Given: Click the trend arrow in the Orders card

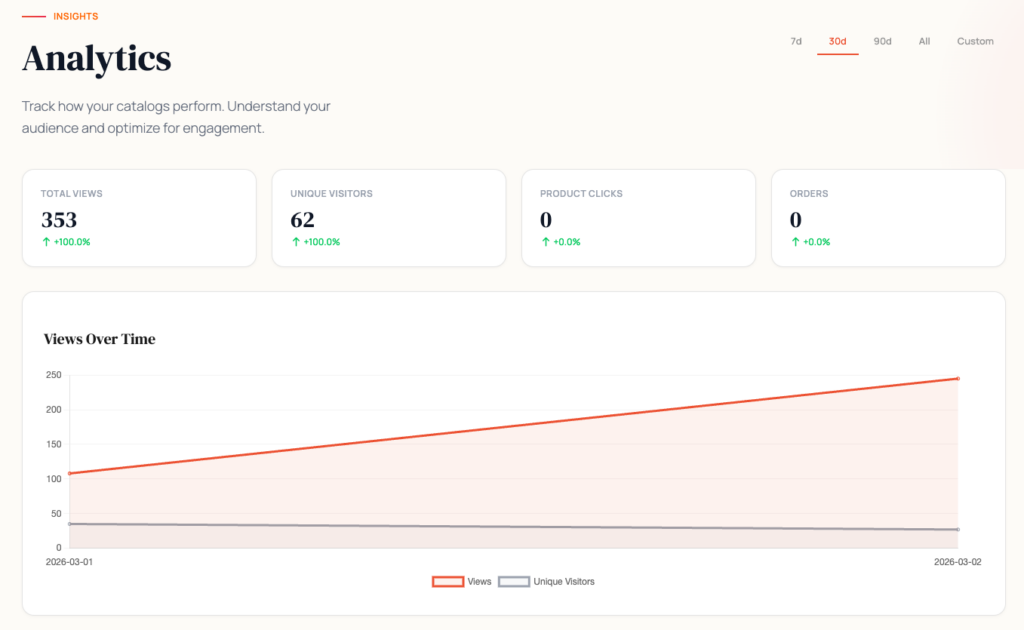Looking at the screenshot, I should click(795, 242).
